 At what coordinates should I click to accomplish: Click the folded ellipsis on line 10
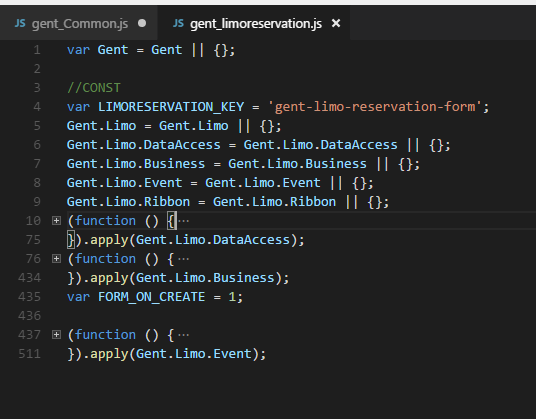[184, 221]
